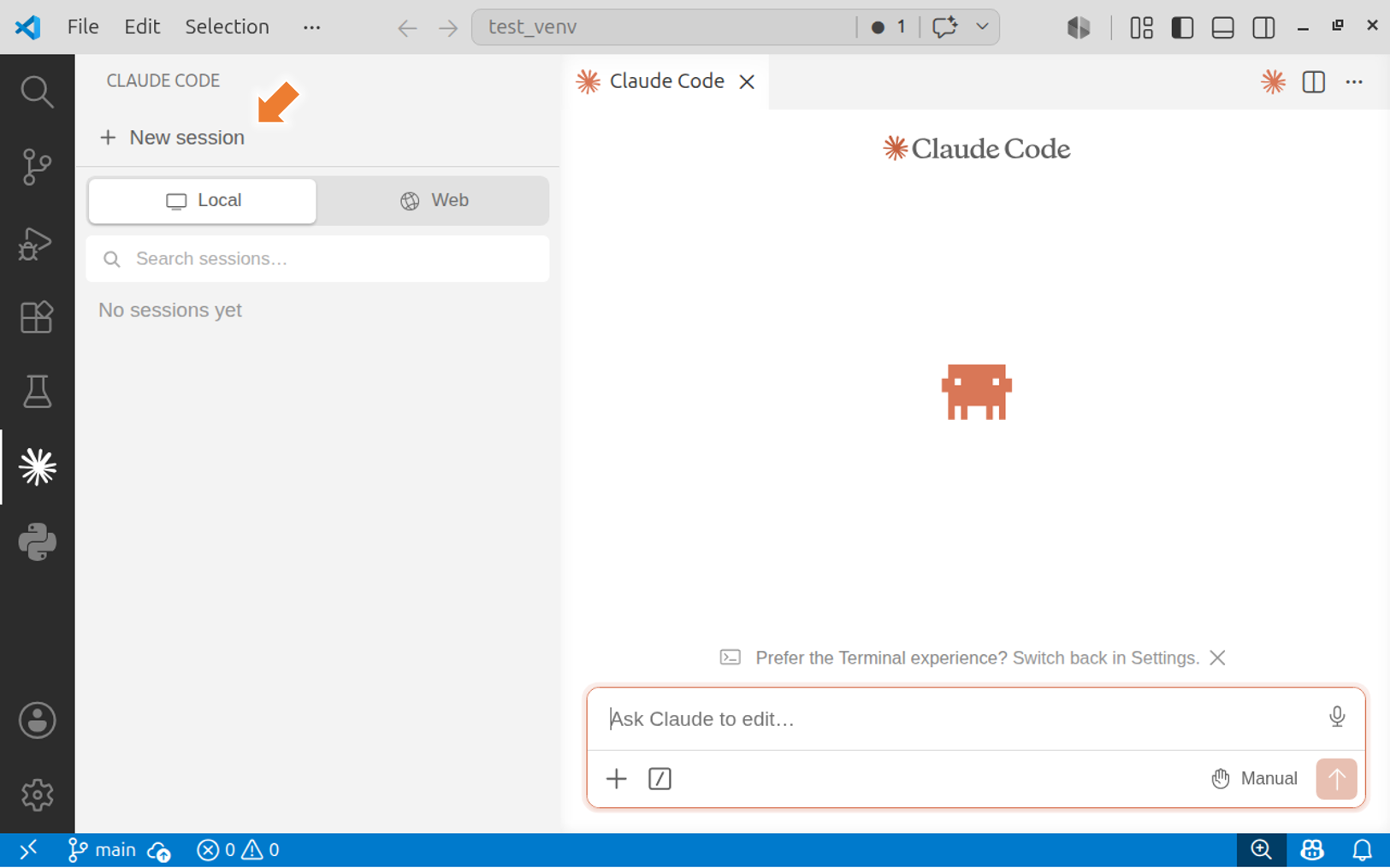Image resolution: width=1390 pixels, height=868 pixels.
Task: Open the Testing flask view
Action: click(x=37, y=392)
